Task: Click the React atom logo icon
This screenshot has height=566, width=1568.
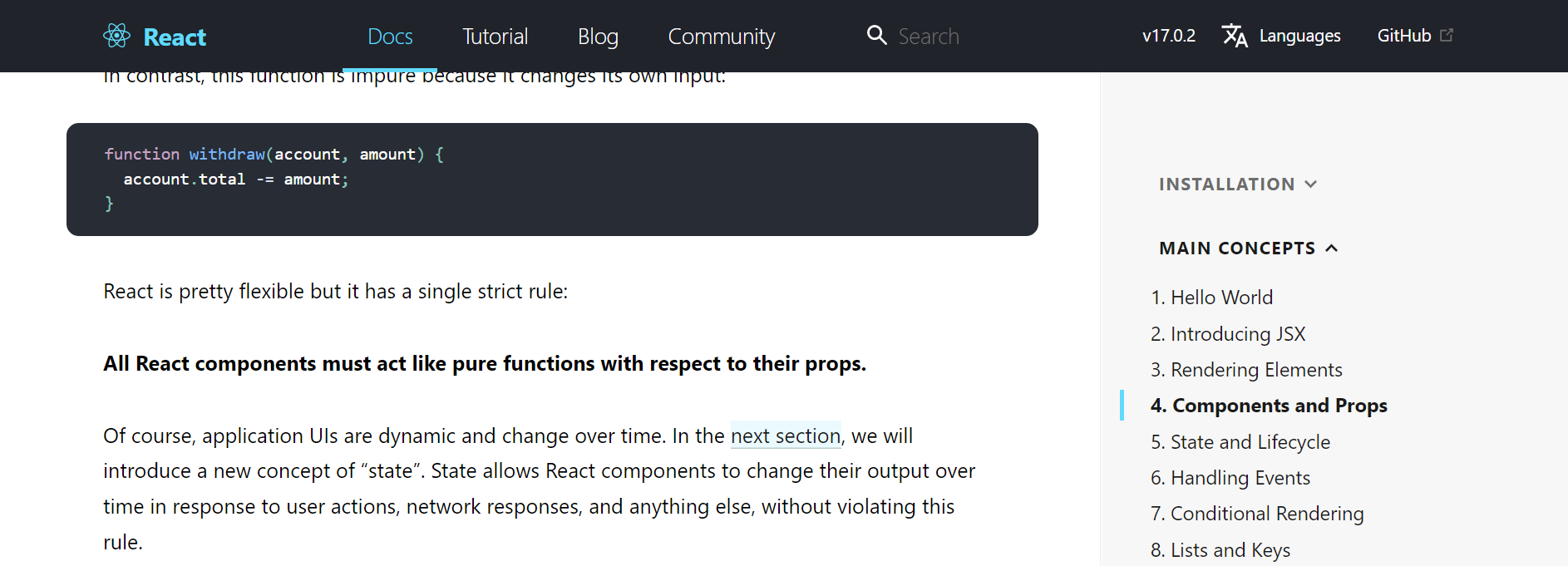Action: click(117, 36)
